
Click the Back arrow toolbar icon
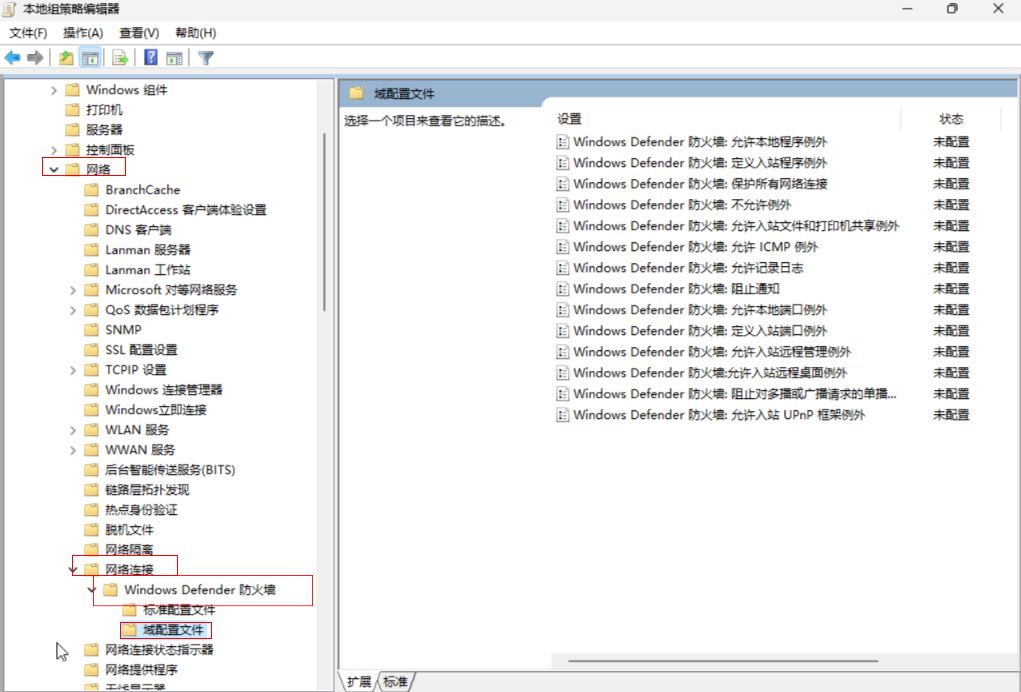[x=12, y=58]
